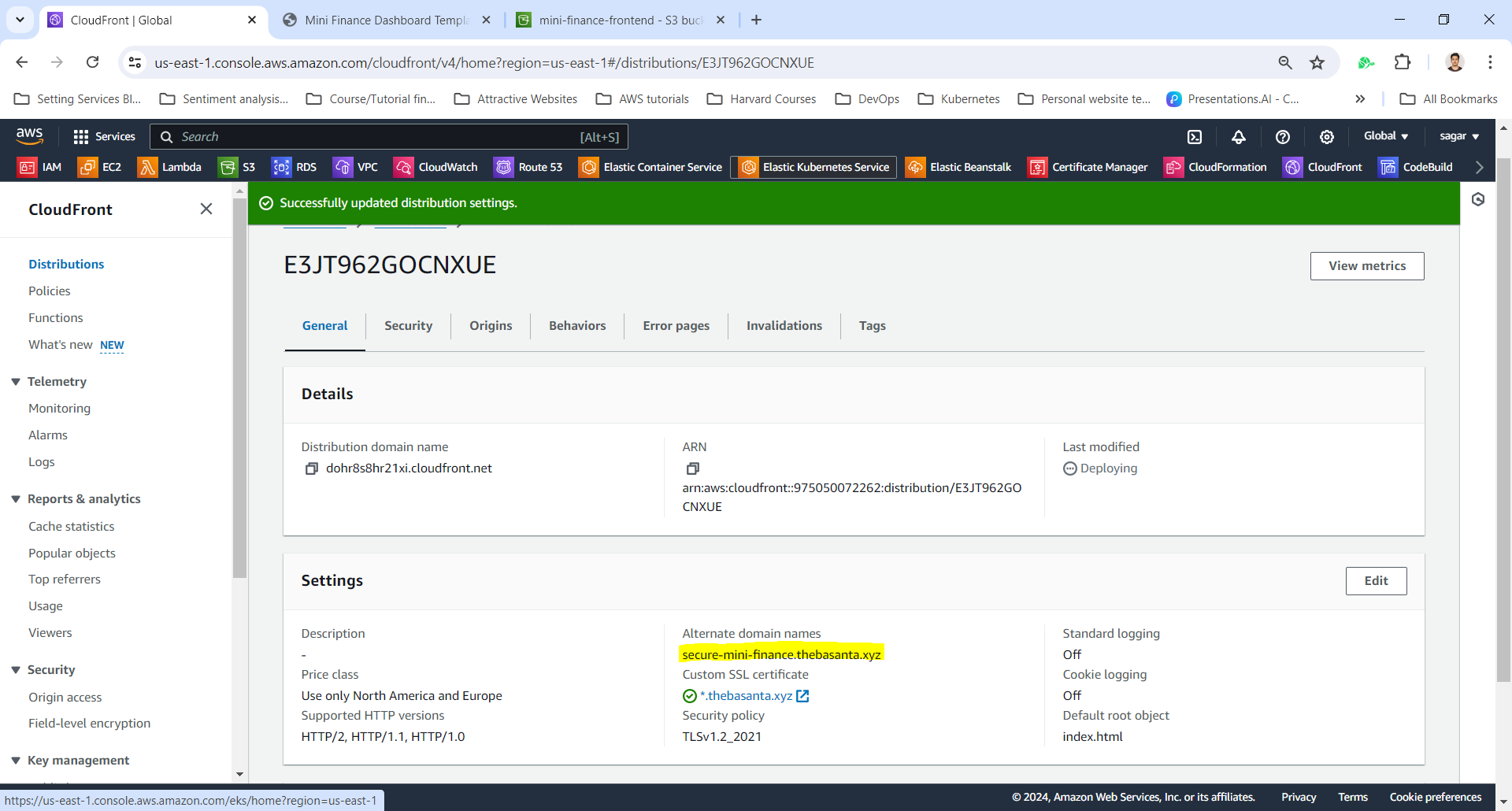This screenshot has width=1512, height=811.
Task: Copy the distribution domain name
Action: [312, 468]
